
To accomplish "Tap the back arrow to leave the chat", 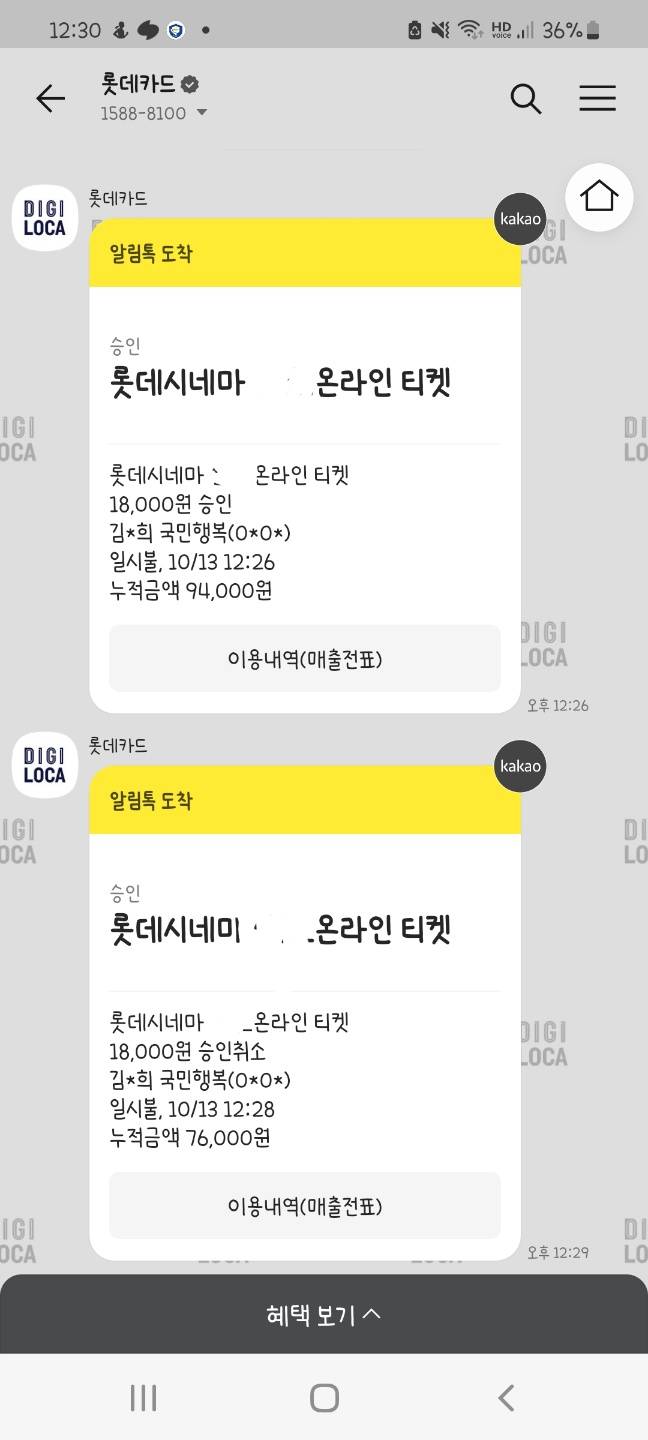I will (50, 99).
